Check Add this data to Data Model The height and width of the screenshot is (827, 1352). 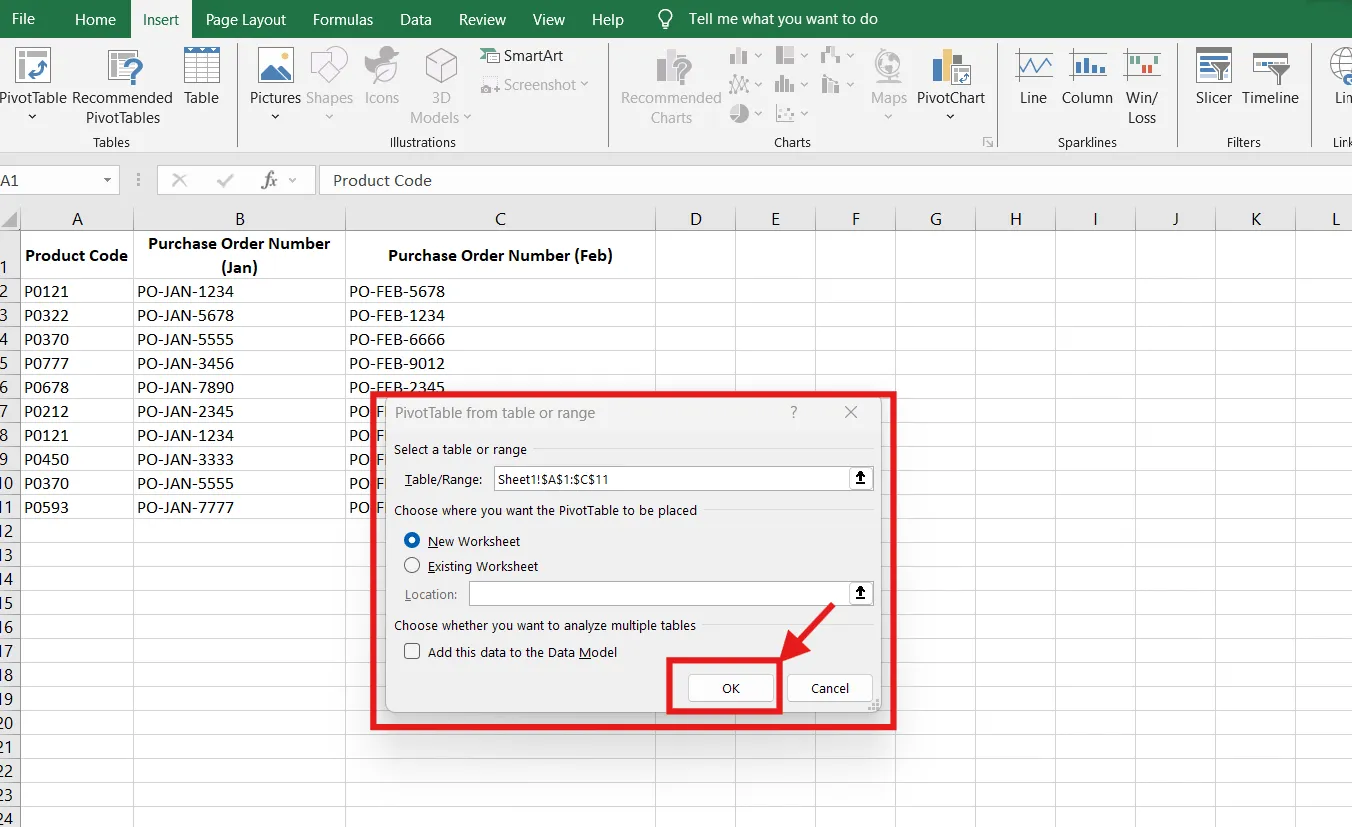click(412, 651)
